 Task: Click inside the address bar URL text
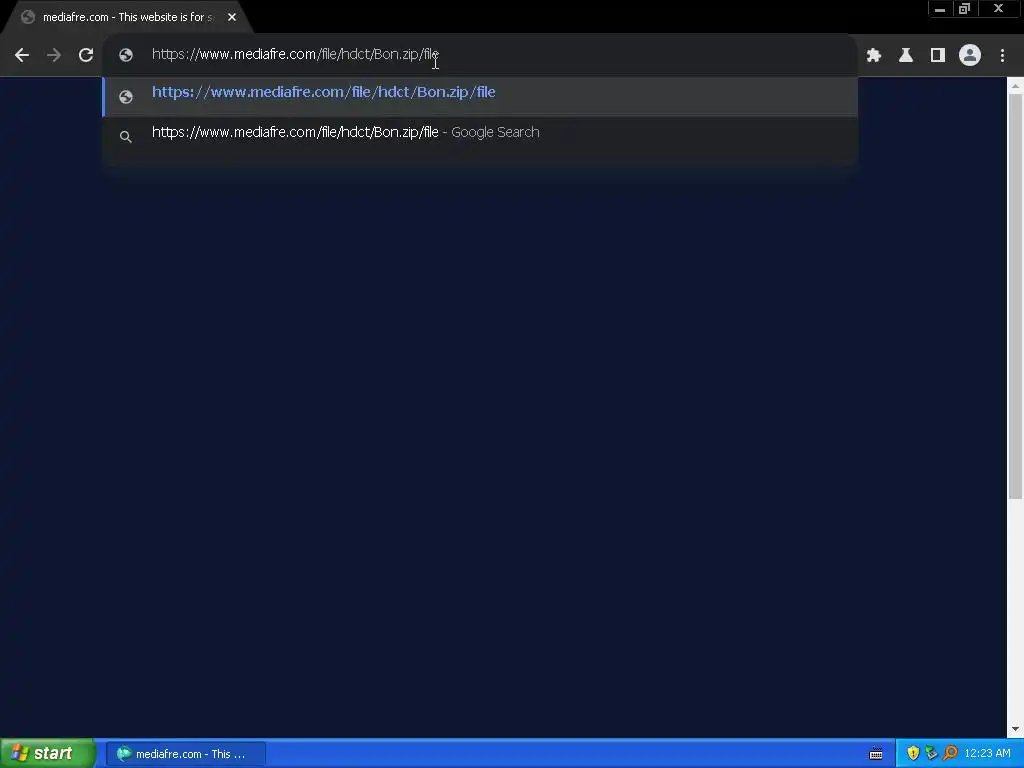(295, 54)
